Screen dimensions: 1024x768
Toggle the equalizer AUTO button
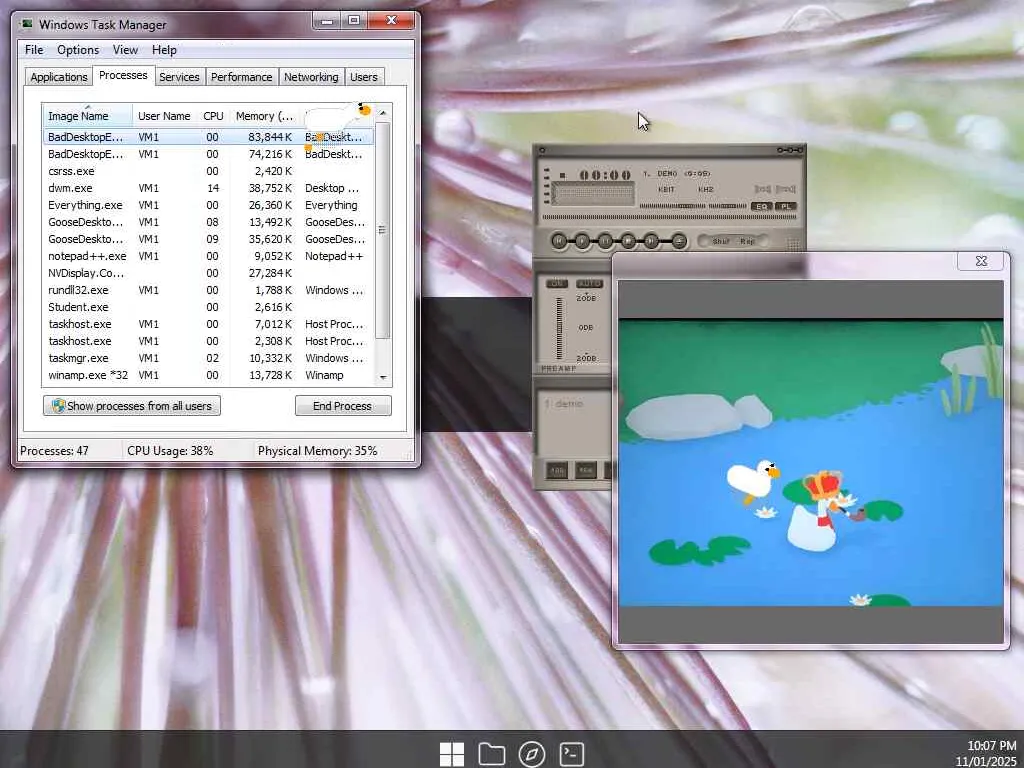coord(589,283)
